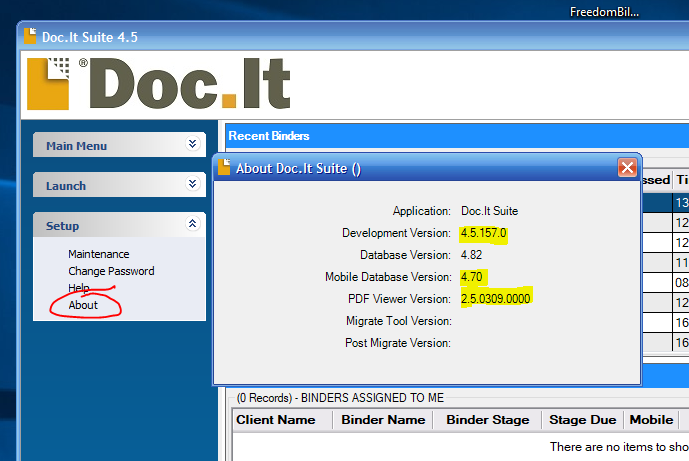The image size is (689, 461).
Task: Open the FreedomBil... desktop item
Action: point(604,12)
